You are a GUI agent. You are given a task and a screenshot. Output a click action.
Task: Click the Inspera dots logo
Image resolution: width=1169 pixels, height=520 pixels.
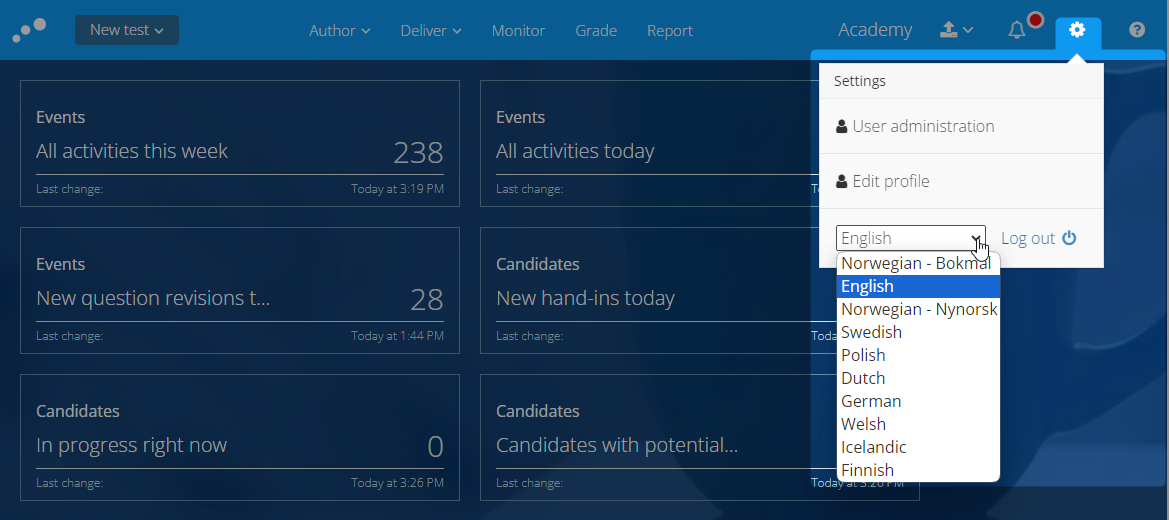[30, 31]
